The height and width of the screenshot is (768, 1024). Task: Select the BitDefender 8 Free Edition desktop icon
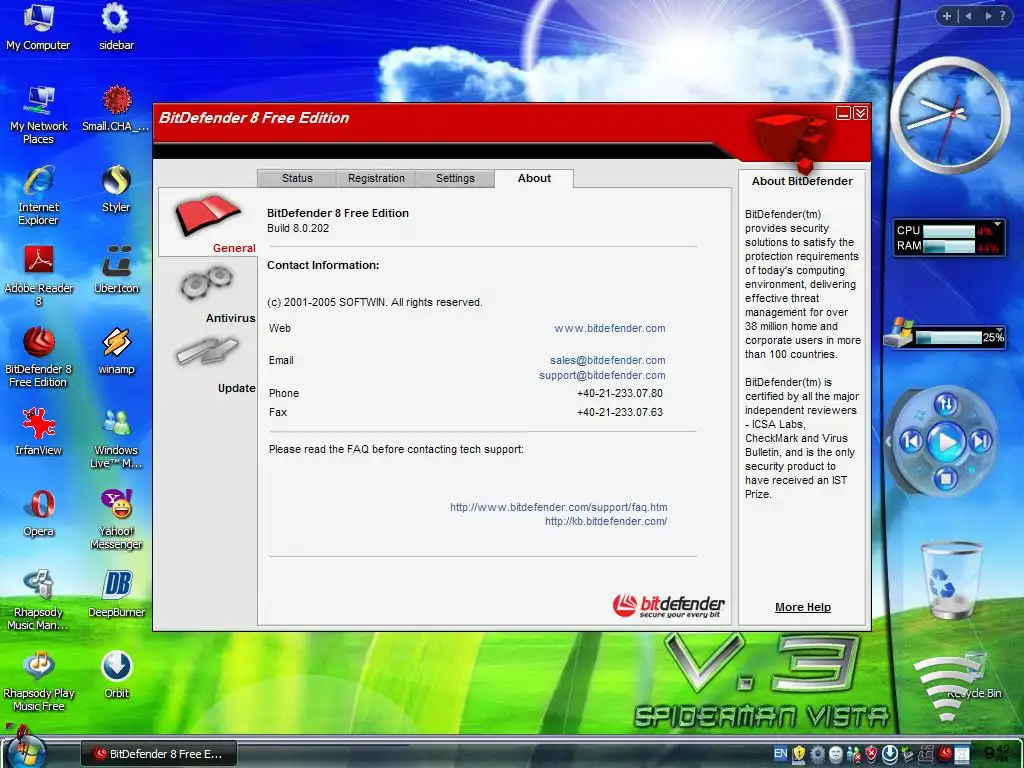click(39, 357)
